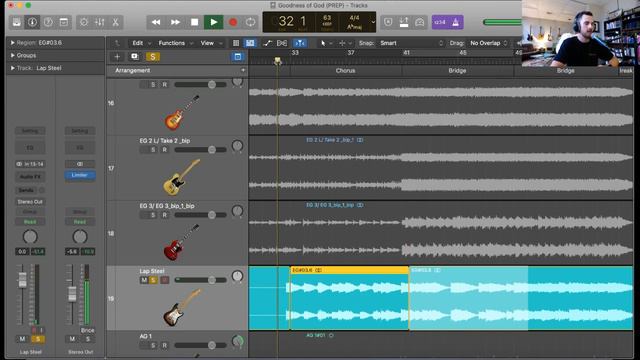Record-enable the EG 2 L/ Take 2 track

164,150
